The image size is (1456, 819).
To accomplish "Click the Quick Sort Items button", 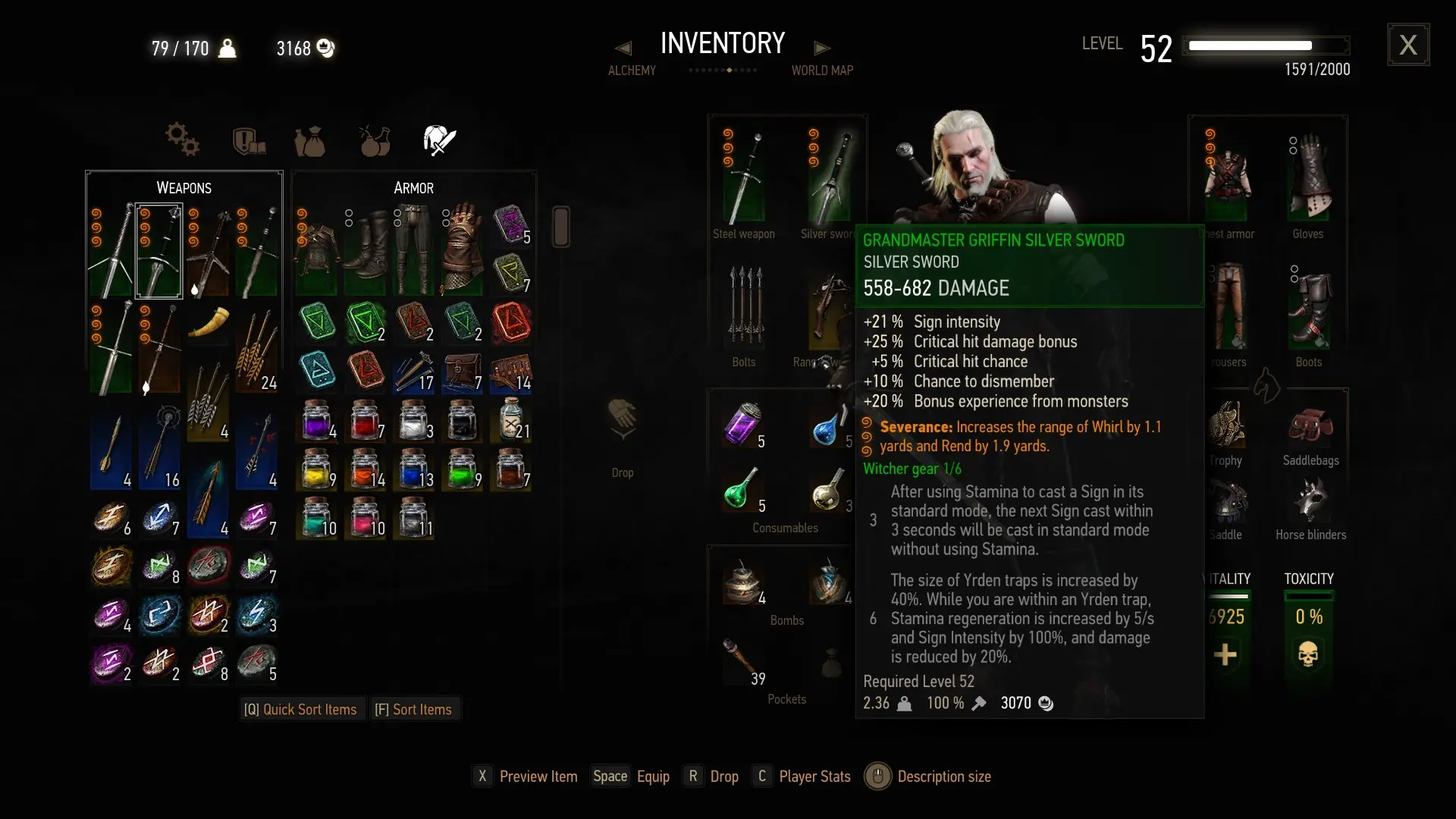I will [300, 710].
